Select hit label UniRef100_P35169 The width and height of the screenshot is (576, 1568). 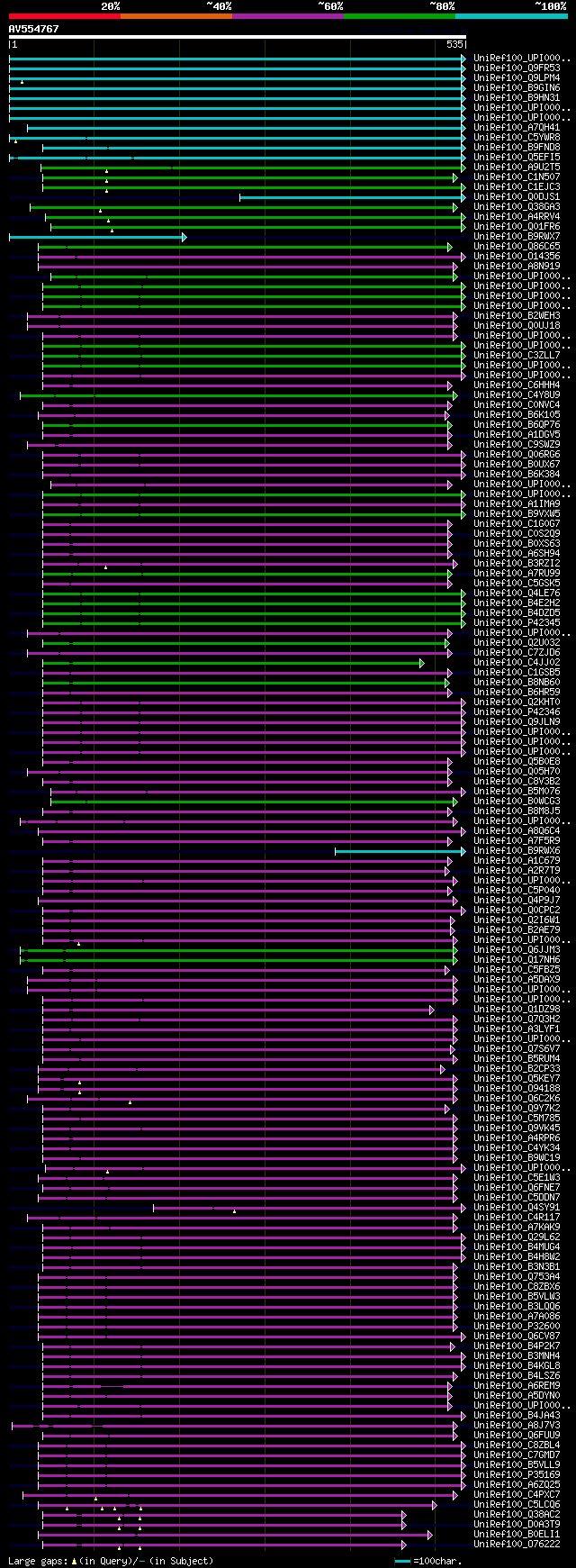click(517, 1474)
